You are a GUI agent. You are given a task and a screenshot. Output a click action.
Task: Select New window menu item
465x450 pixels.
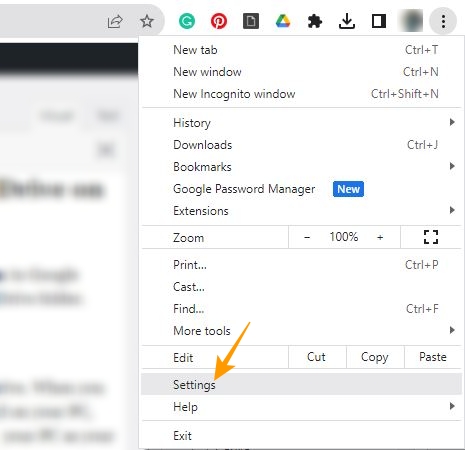tap(301, 72)
